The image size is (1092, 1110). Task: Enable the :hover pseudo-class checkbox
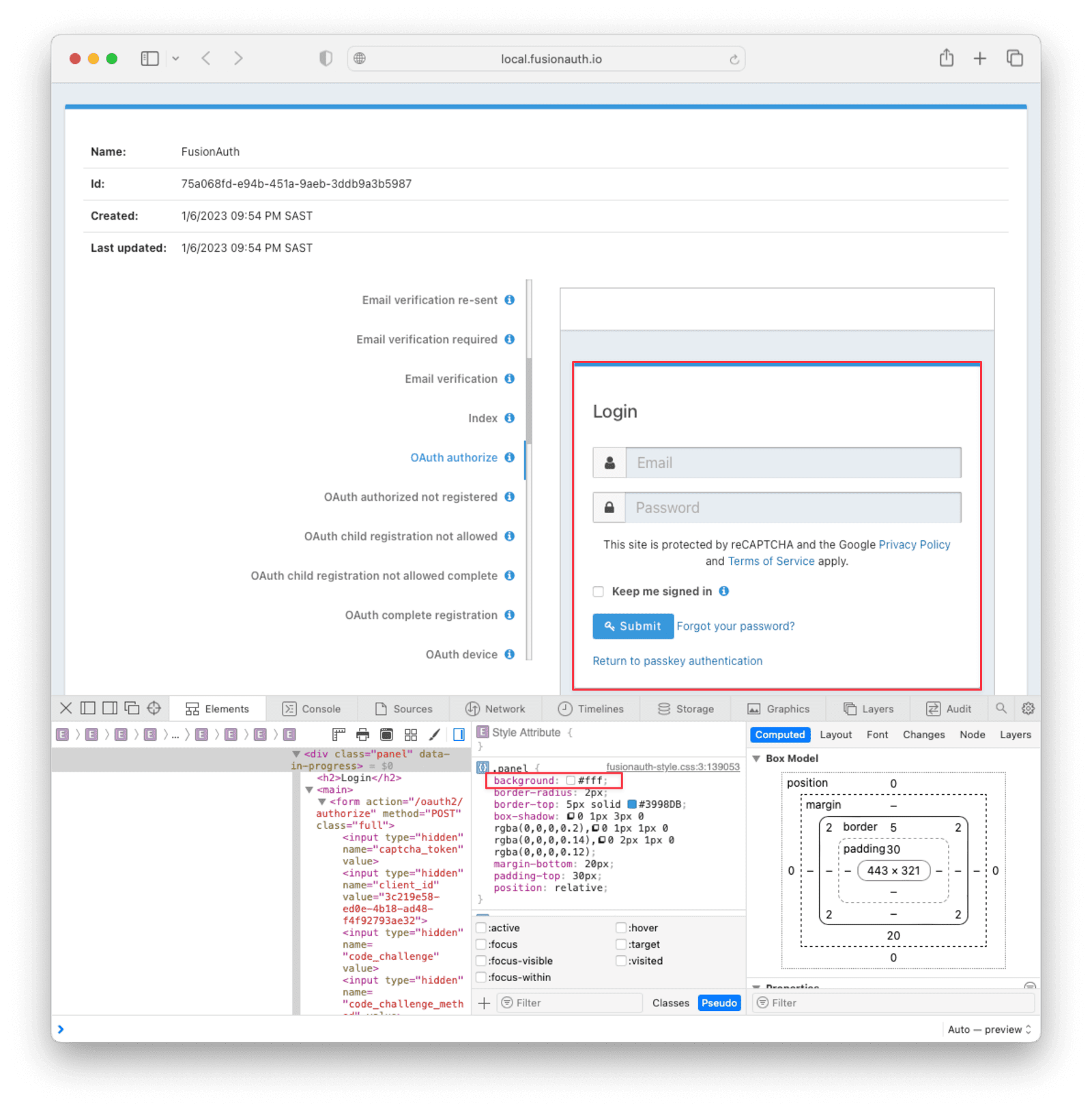[621, 928]
